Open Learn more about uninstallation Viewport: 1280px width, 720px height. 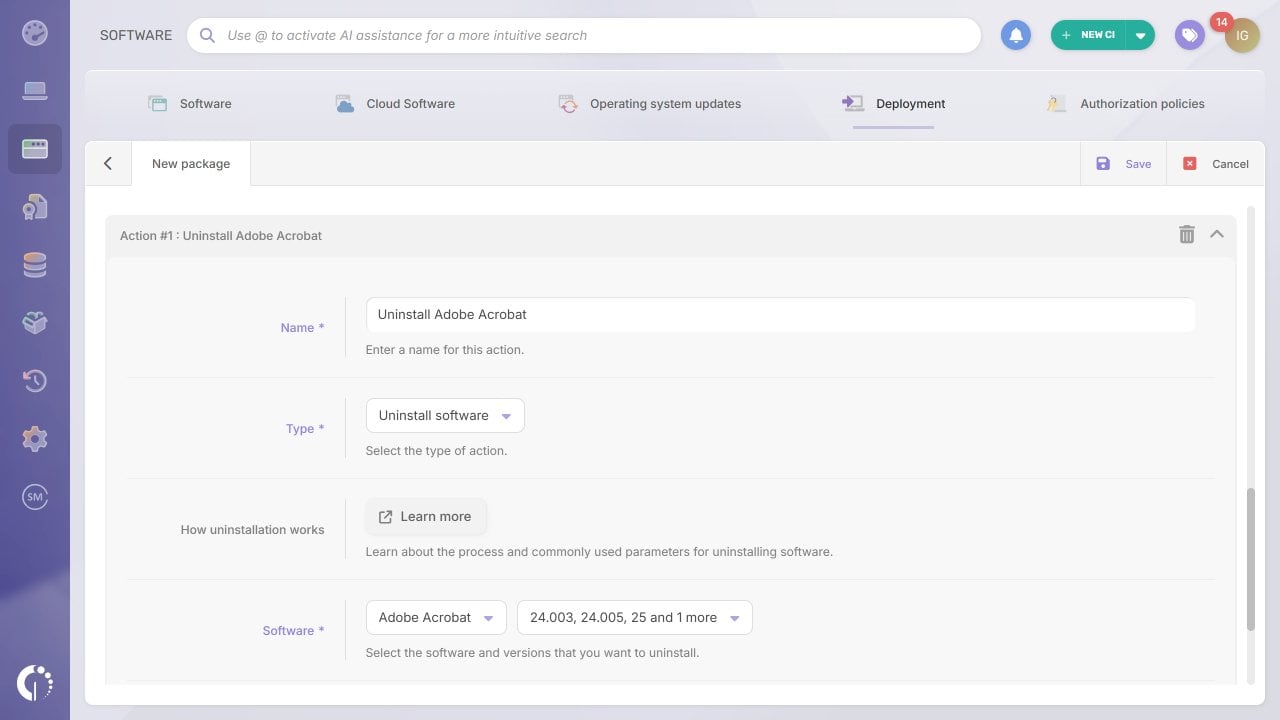[x=425, y=516]
